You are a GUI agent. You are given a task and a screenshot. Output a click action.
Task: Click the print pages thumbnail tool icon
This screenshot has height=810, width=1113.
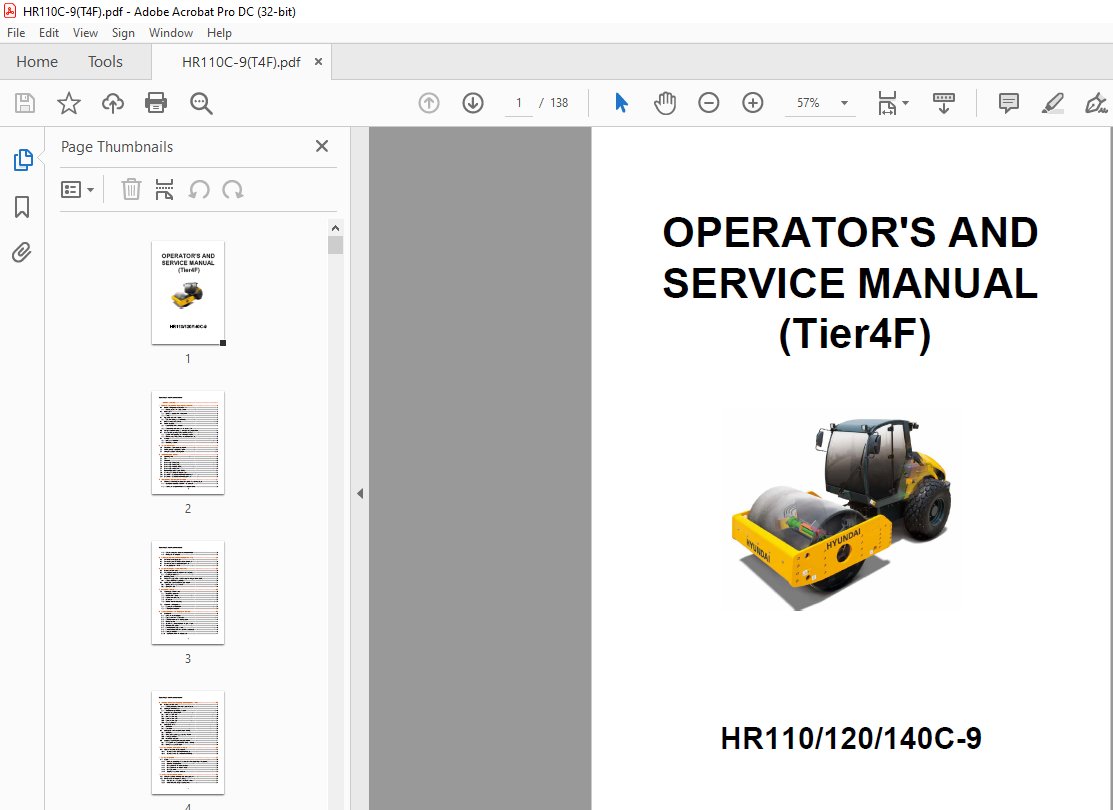tap(165, 190)
